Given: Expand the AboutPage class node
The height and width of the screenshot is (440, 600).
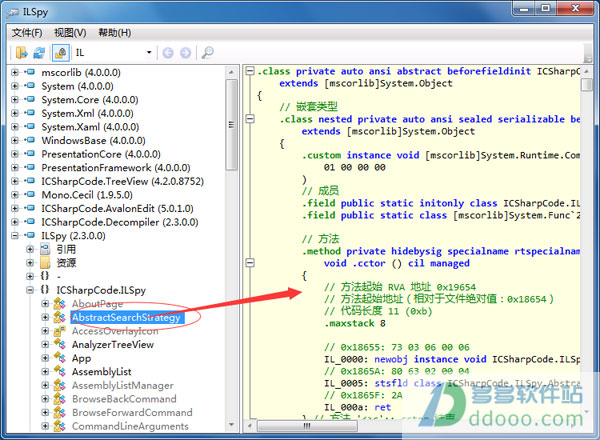Looking at the screenshot, I should coord(45,304).
